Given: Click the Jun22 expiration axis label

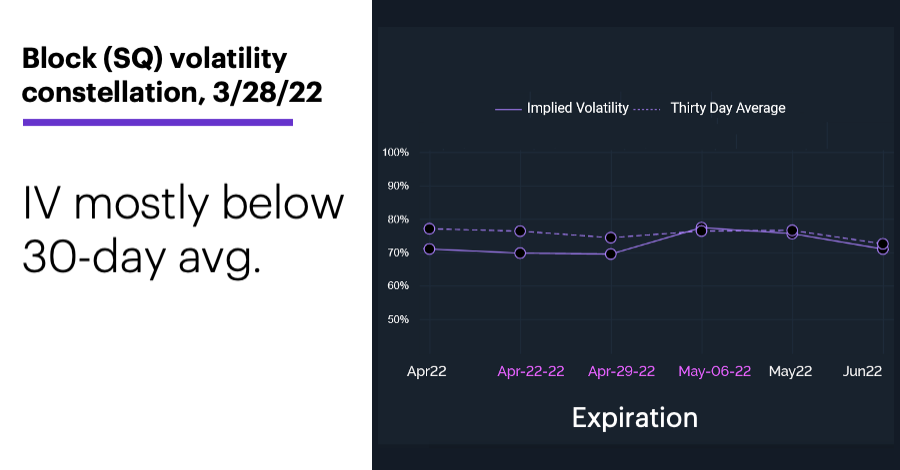Looking at the screenshot, I should coord(862,371).
